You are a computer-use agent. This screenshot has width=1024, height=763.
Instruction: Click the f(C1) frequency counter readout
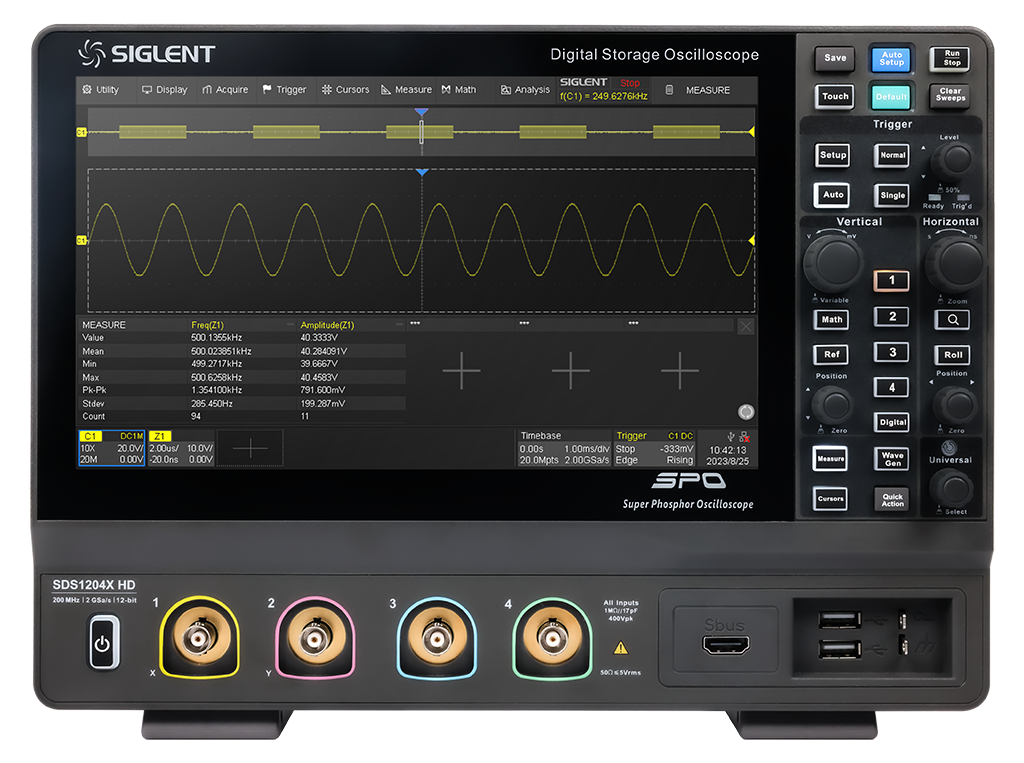(603, 96)
